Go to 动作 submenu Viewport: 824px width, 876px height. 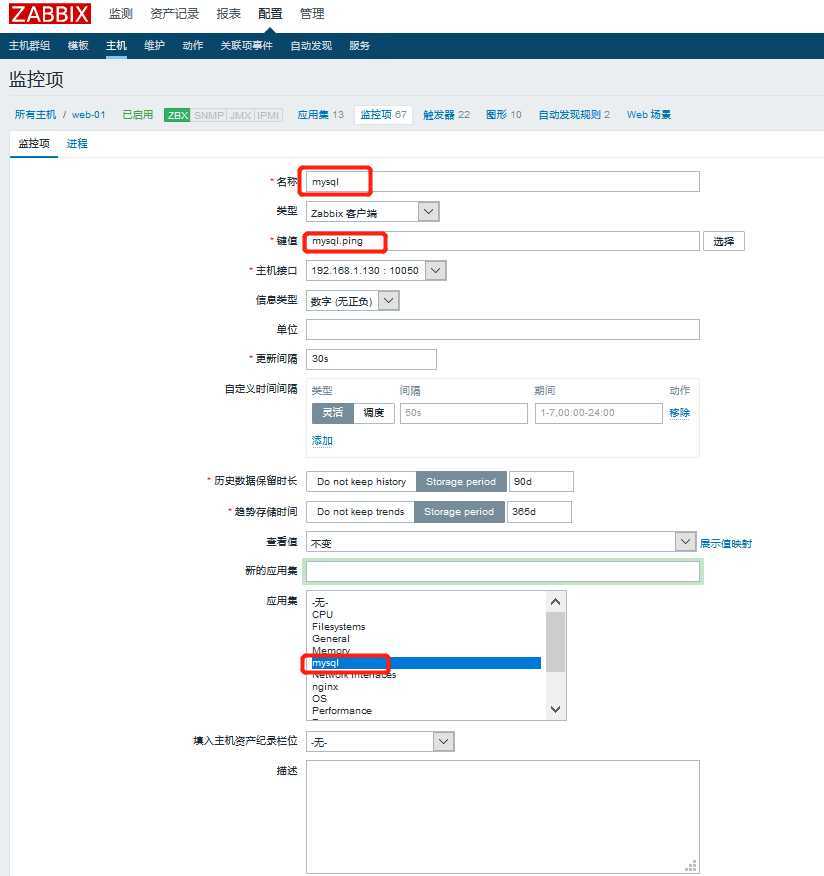tap(193, 46)
